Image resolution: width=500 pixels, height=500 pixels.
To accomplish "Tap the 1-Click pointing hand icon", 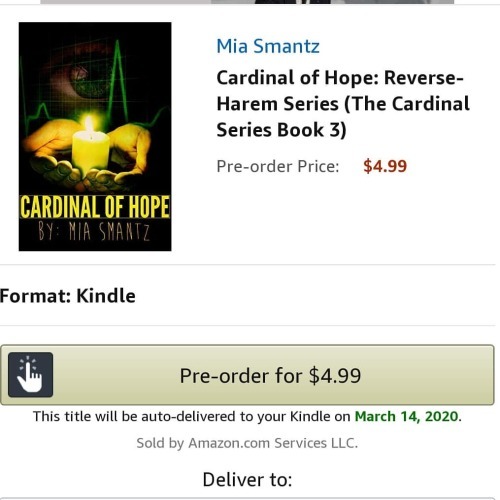I will [x=30, y=375].
